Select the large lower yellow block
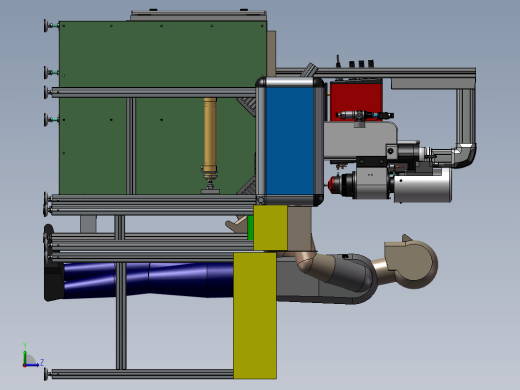This screenshot has height=390, width=520. tap(255, 315)
